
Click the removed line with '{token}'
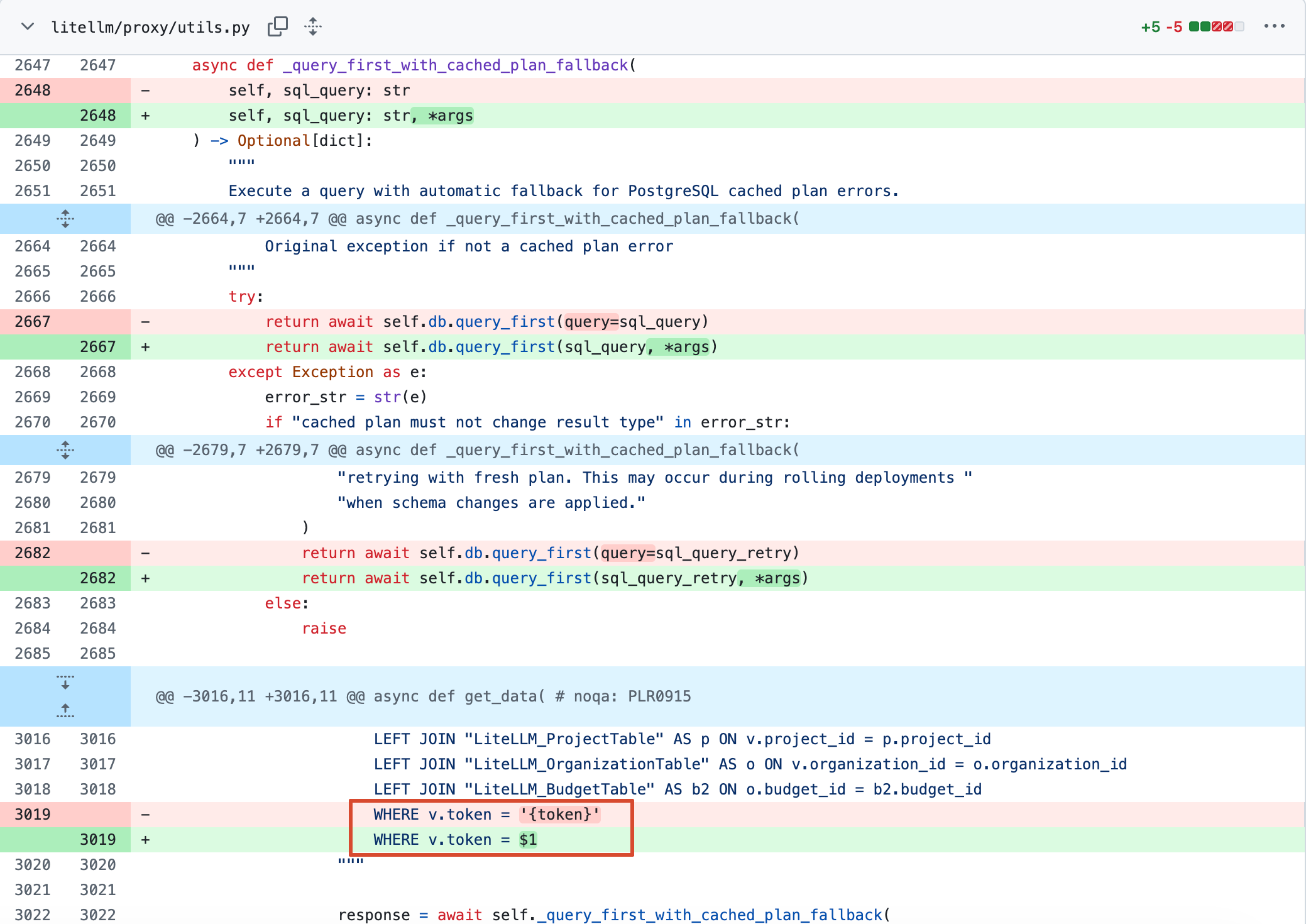pos(487,815)
